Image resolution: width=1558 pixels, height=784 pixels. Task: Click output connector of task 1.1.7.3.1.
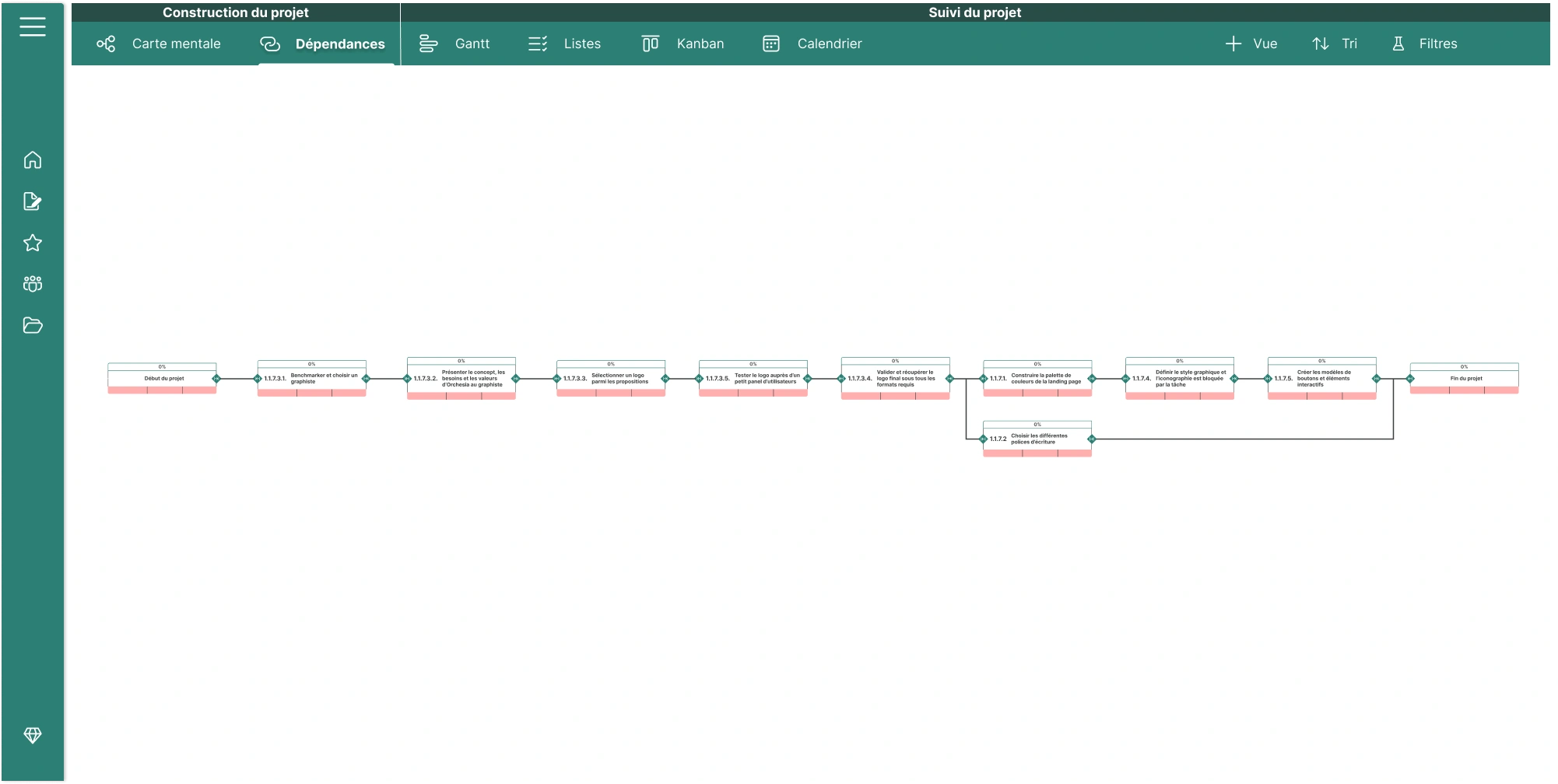(x=366, y=379)
